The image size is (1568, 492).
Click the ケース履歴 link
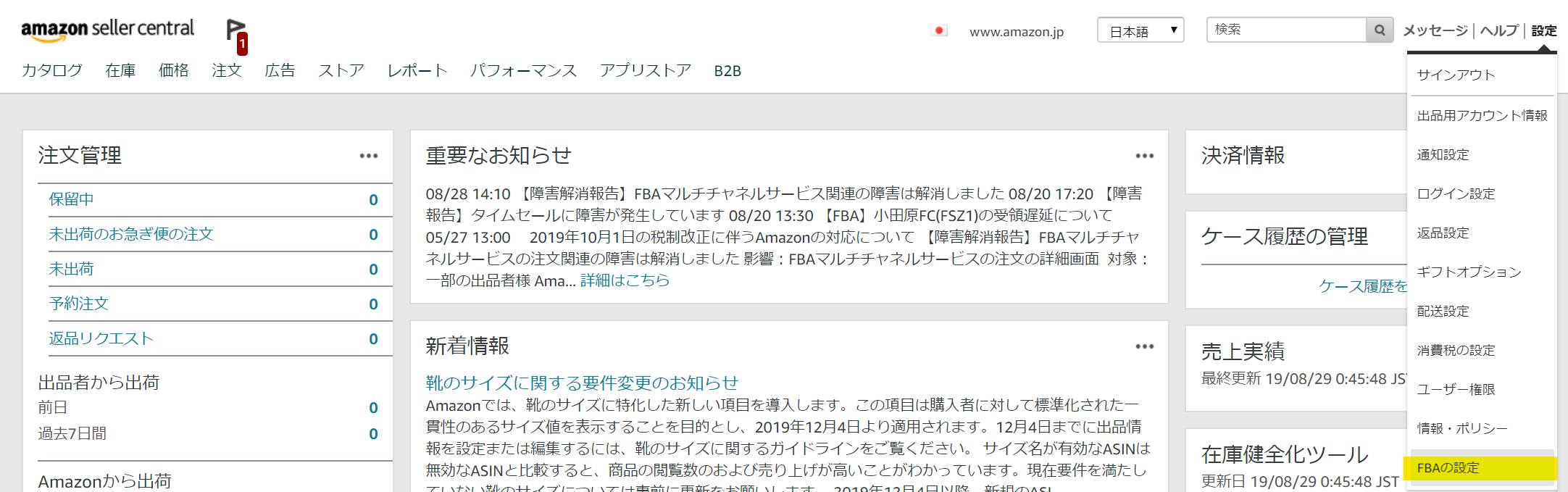pyautogui.click(x=1363, y=286)
